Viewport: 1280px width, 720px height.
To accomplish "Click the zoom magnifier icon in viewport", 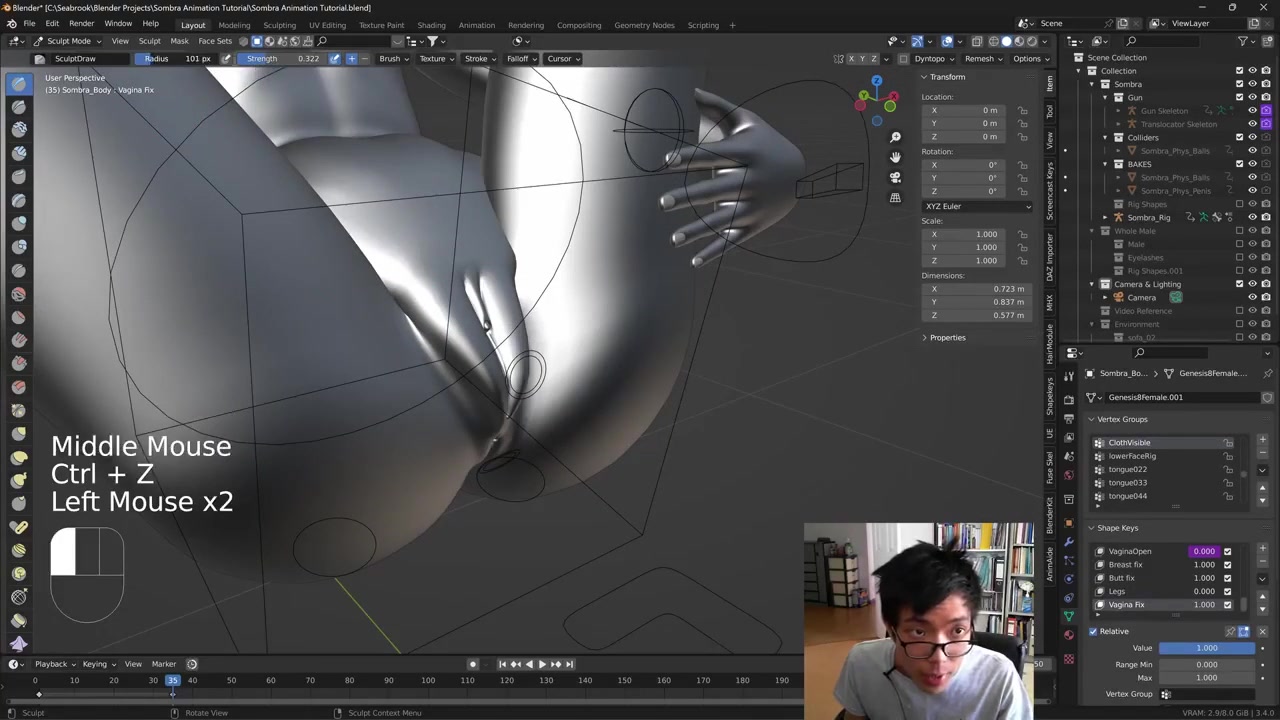I will click(x=895, y=137).
